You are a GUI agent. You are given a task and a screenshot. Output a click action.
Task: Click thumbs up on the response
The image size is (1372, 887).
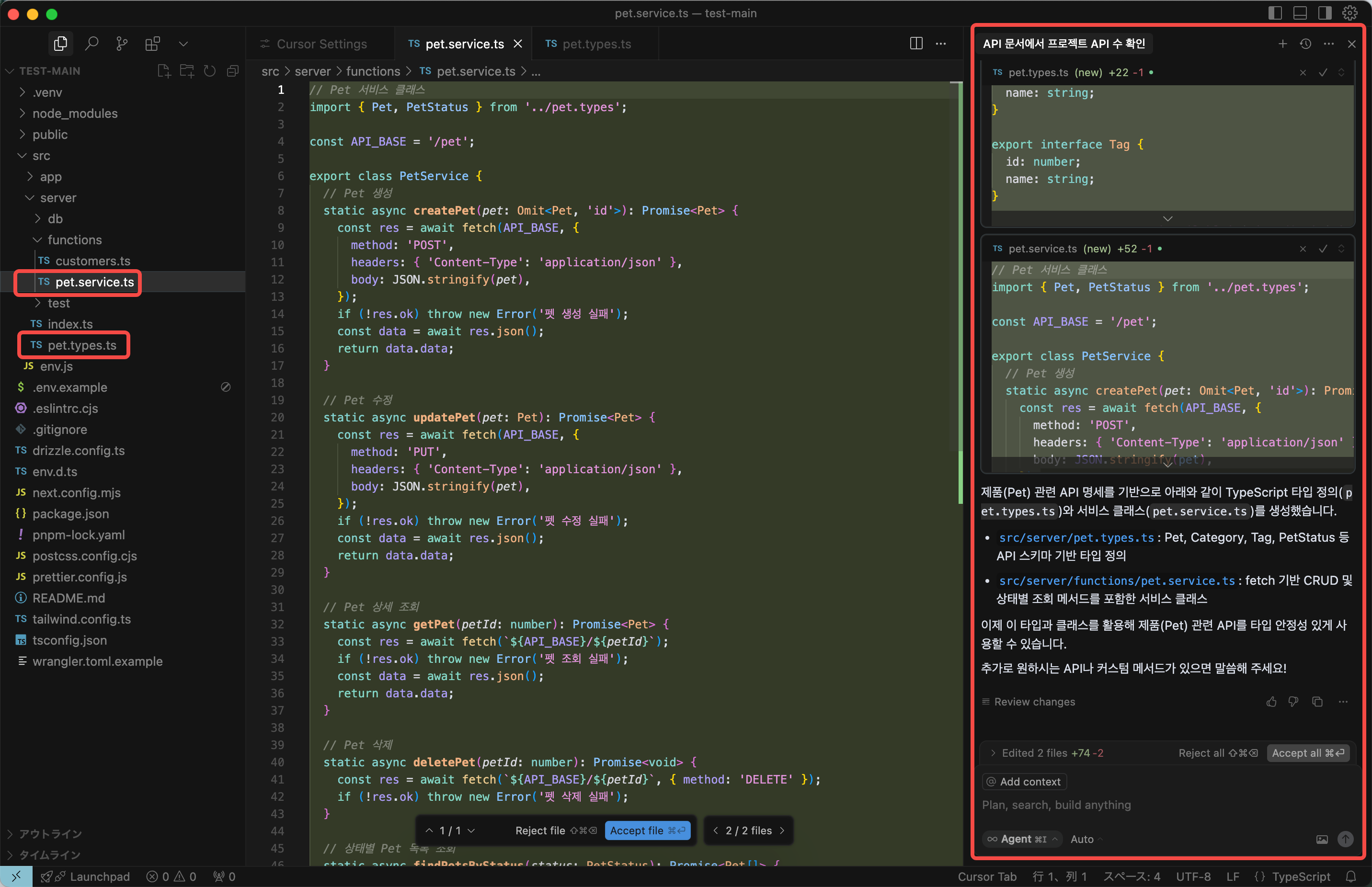(x=1271, y=702)
